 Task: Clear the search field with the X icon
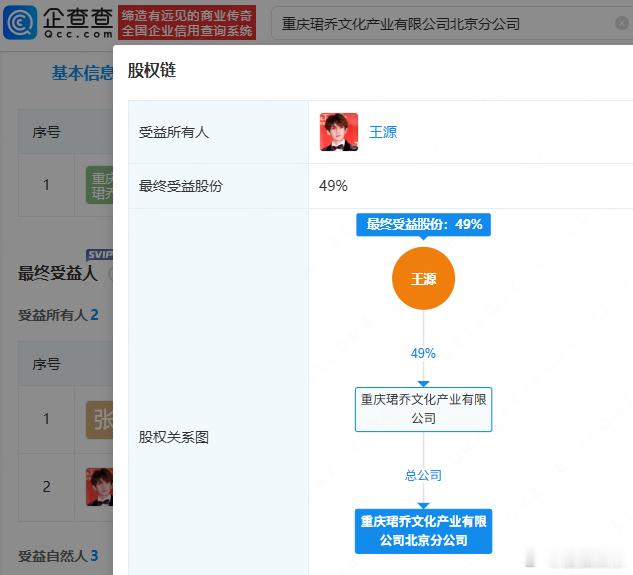[x=622, y=23]
